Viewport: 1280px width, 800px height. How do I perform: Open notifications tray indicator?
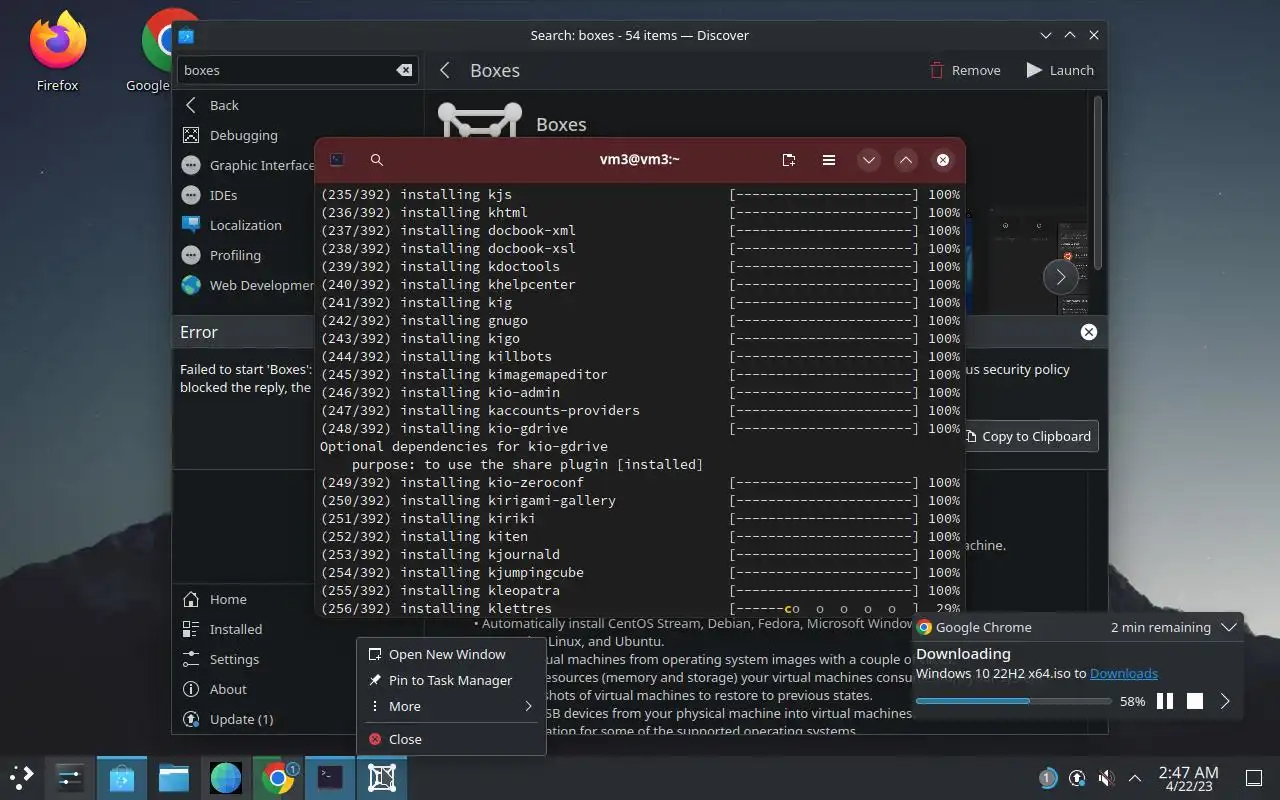[x=1047, y=777]
